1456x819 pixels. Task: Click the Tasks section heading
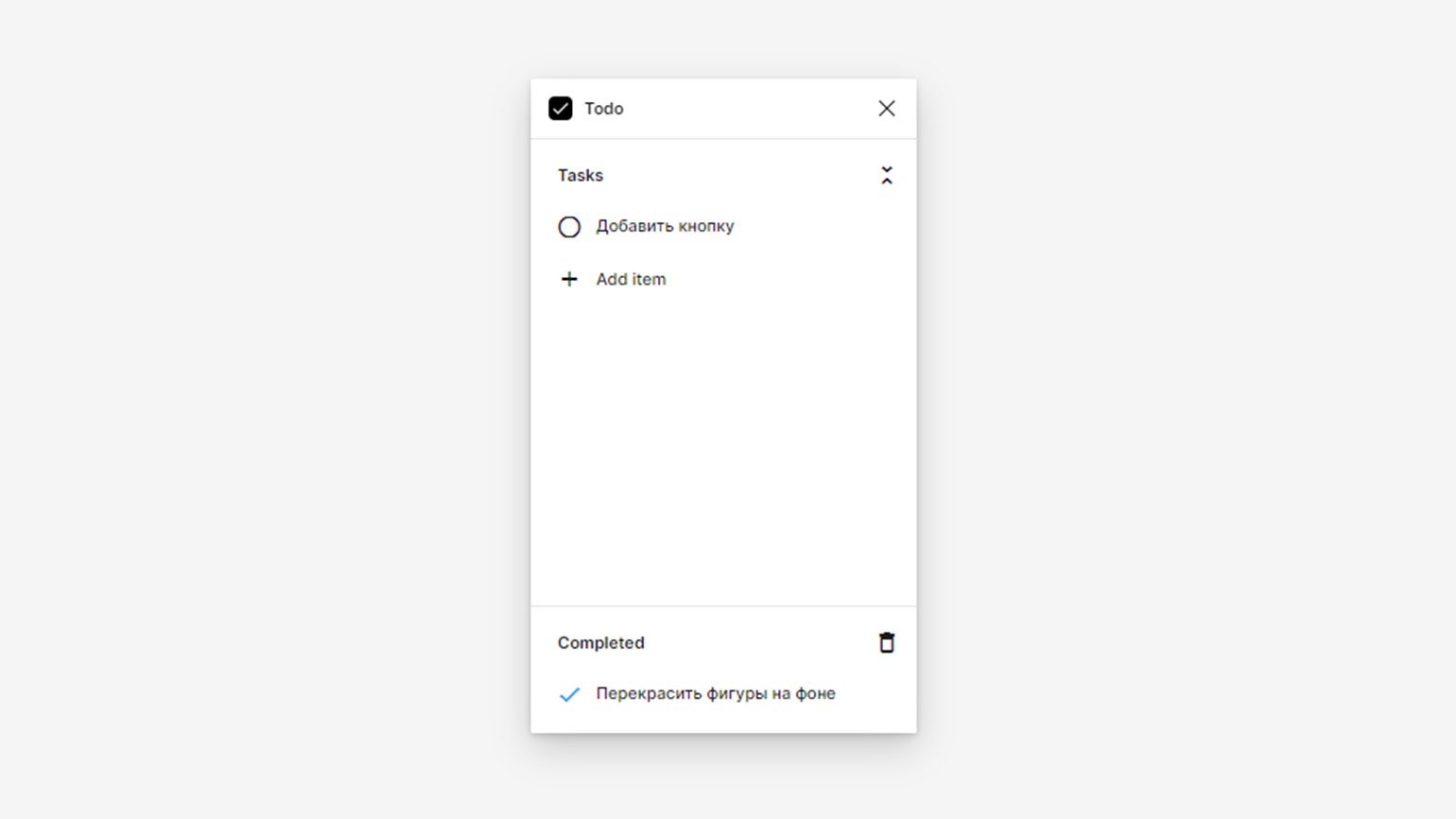[x=581, y=175]
